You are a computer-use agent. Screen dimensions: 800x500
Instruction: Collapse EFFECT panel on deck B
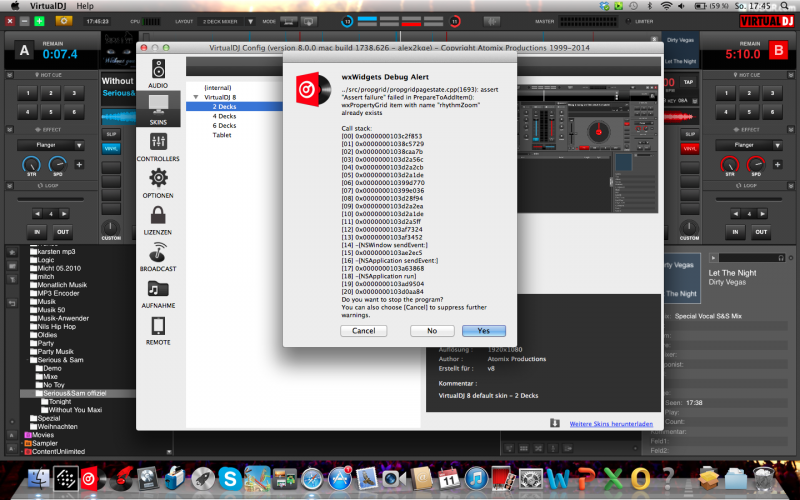point(791,130)
